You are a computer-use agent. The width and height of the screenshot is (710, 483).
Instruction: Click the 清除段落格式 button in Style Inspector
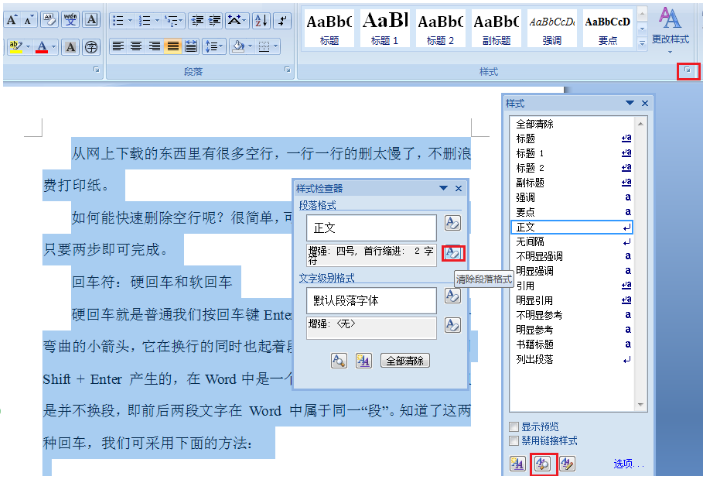453,253
